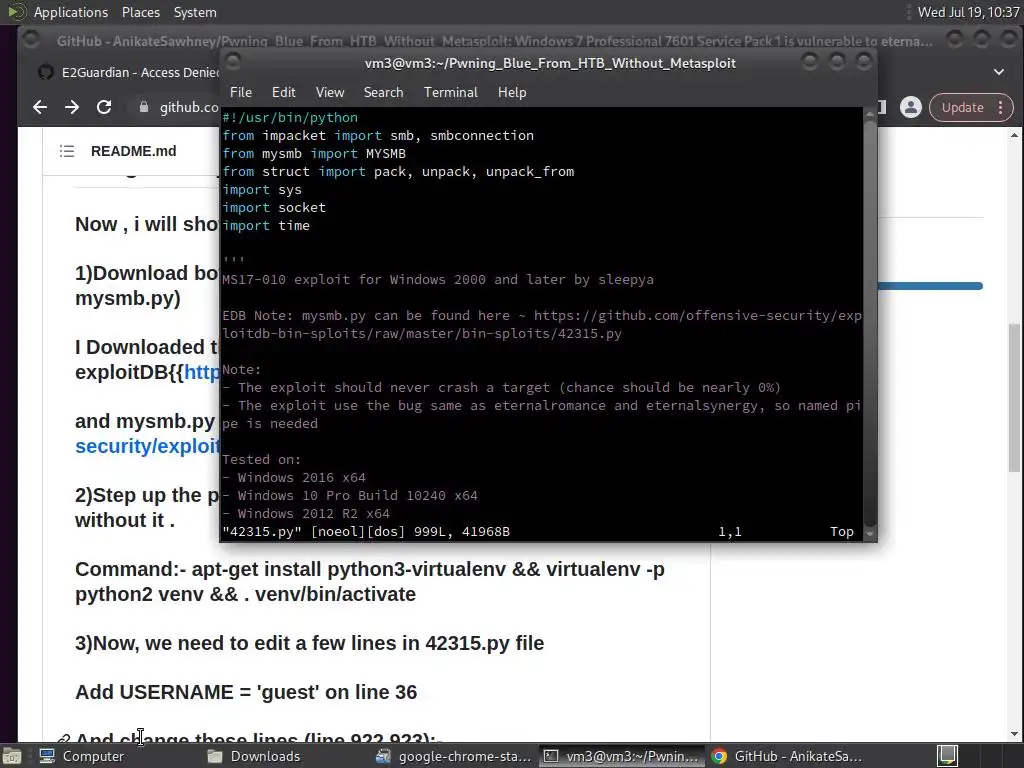Open the System menu in top panel
Viewport: 1024px width, 768px height.
[x=195, y=12]
